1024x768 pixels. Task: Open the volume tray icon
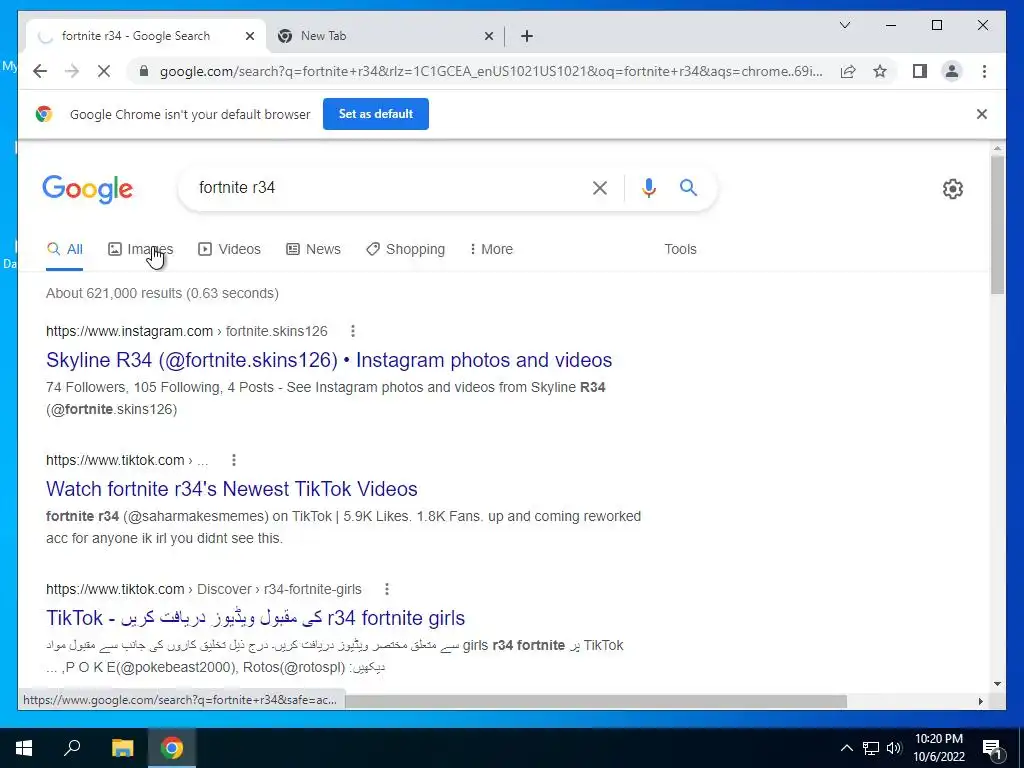(x=894, y=748)
